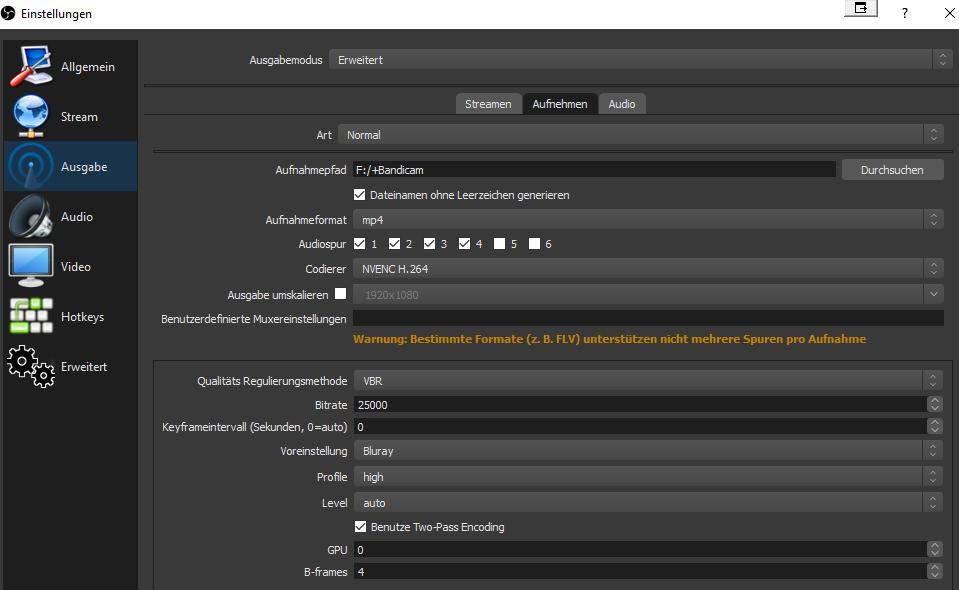Uncheck Audiospur 3
The width and height of the screenshot is (959, 590).
click(429, 244)
